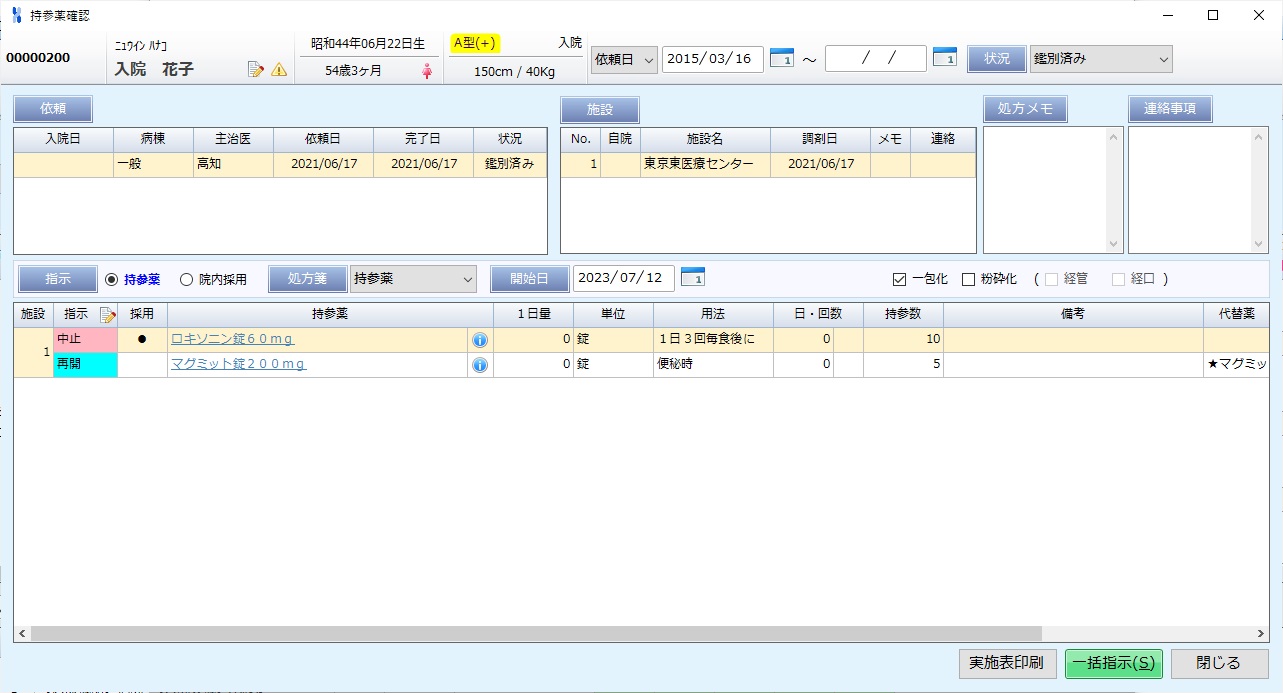Click the info icon for ロキソニン錠60mg

(480, 340)
